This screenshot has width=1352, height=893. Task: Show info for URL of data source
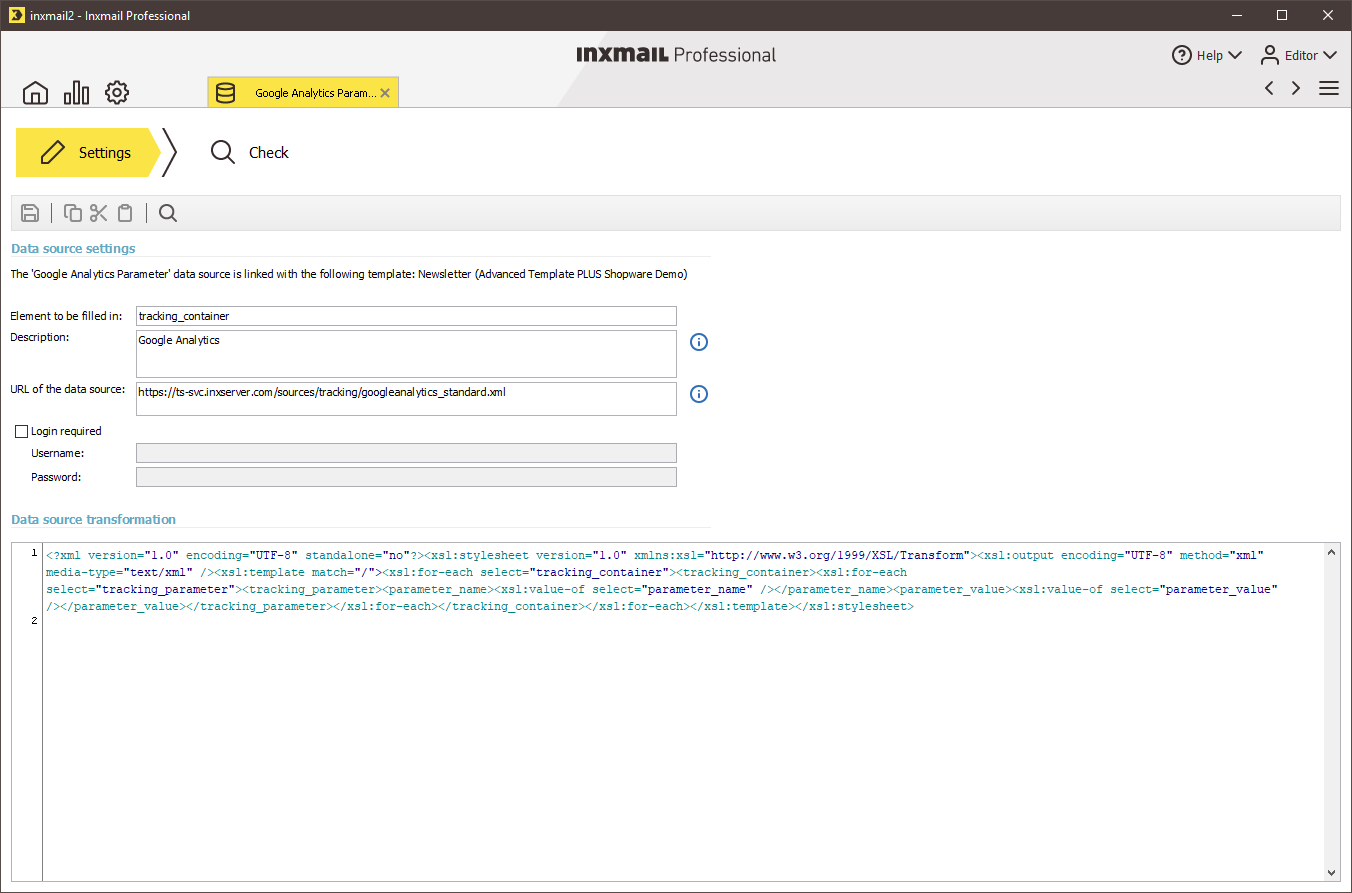pos(699,394)
